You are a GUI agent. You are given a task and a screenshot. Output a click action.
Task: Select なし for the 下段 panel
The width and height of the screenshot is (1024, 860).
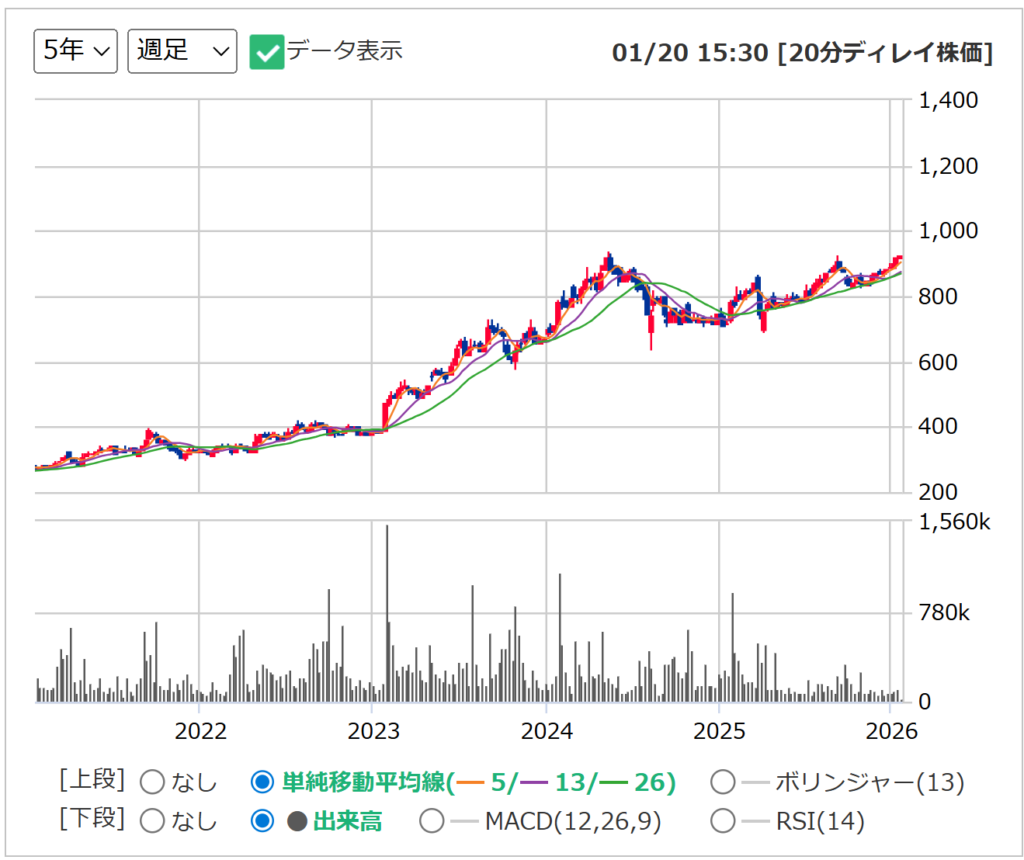[x=153, y=821]
